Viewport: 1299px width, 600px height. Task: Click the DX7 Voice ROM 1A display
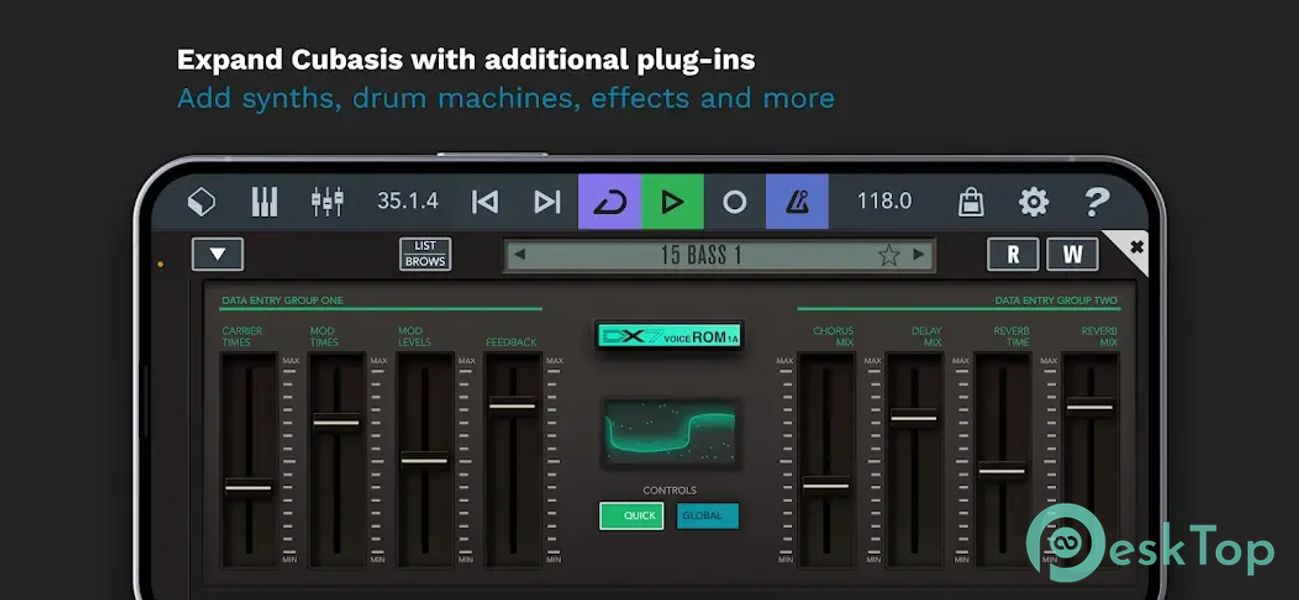[x=669, y=337]
